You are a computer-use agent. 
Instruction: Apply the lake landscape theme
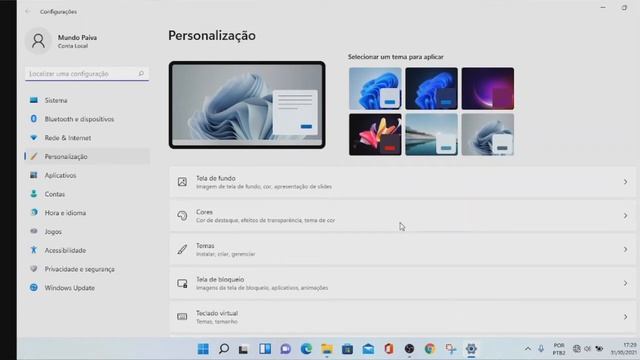point(431,134)
